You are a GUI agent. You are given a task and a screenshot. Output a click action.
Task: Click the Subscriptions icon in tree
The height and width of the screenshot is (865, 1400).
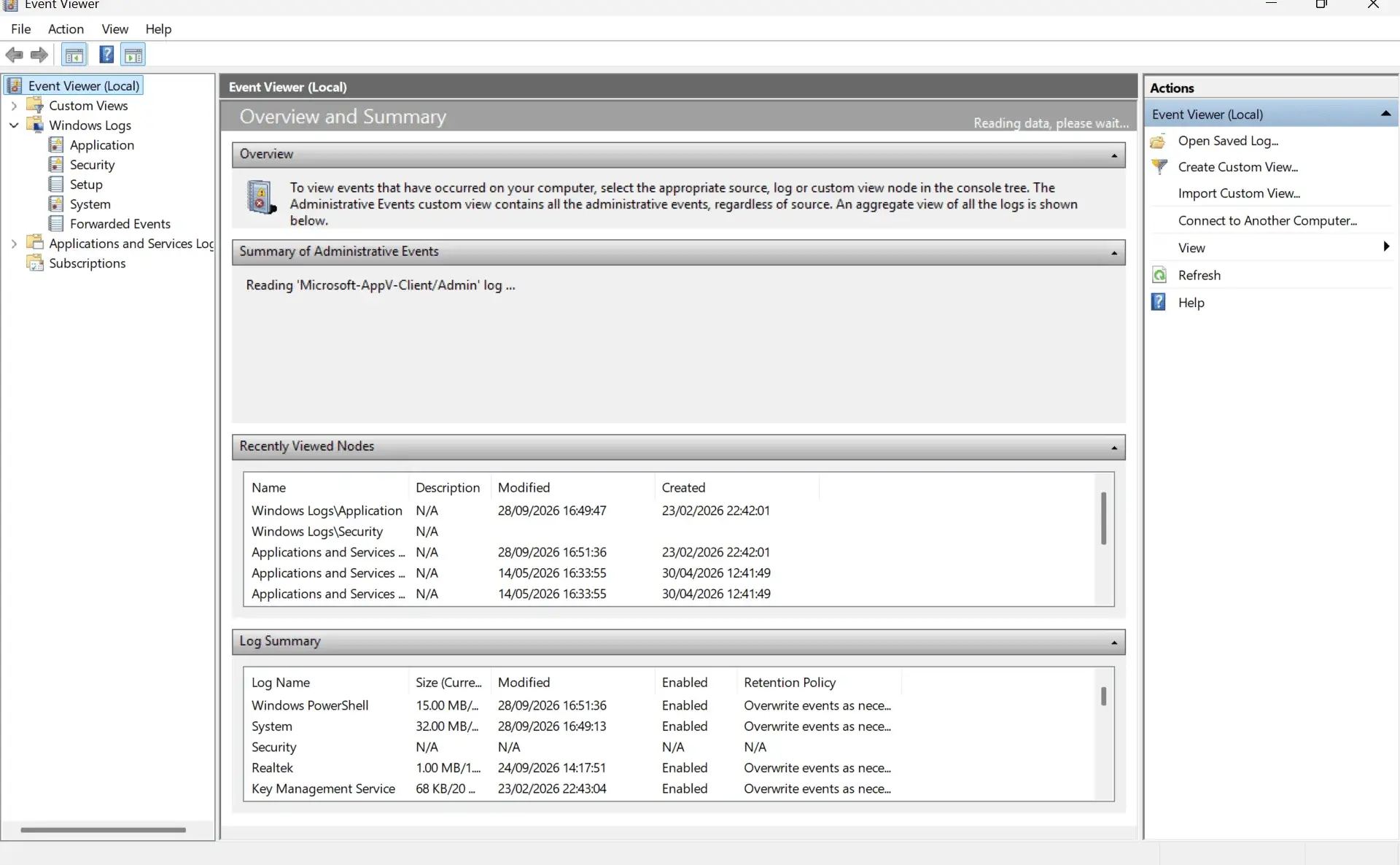[34, 263]
